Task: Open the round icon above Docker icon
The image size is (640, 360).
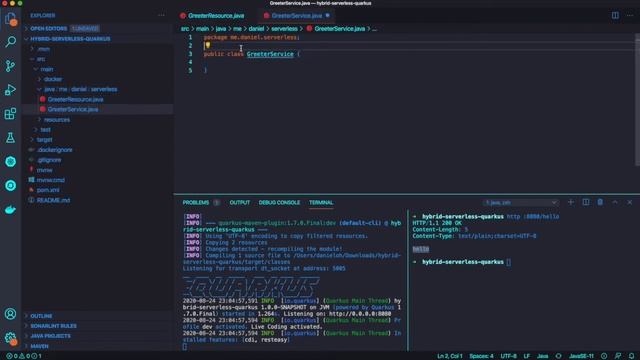Action: coord(10,186)
